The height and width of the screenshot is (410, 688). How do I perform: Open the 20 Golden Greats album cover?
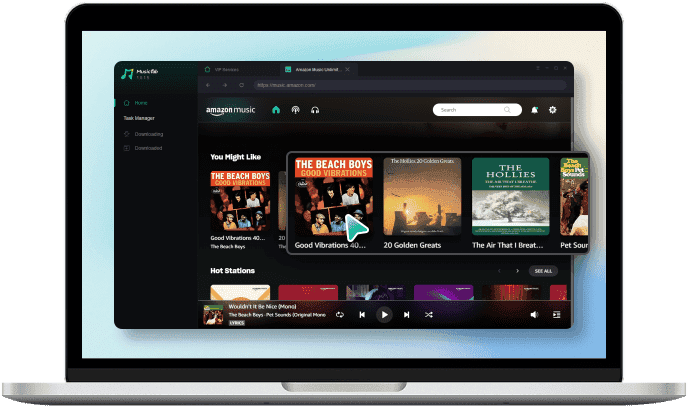tap(422, 196)
